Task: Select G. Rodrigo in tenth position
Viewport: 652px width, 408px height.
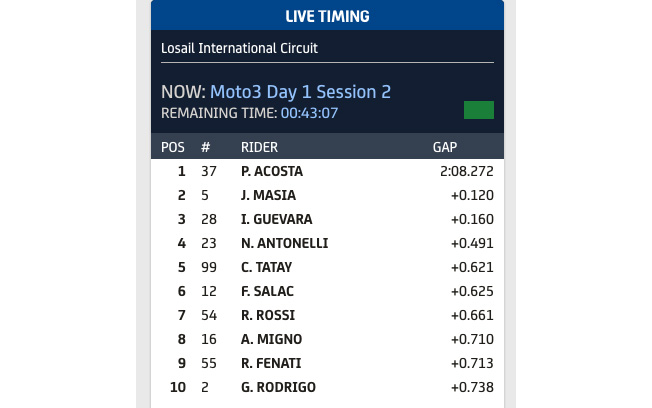Action: 277,387
